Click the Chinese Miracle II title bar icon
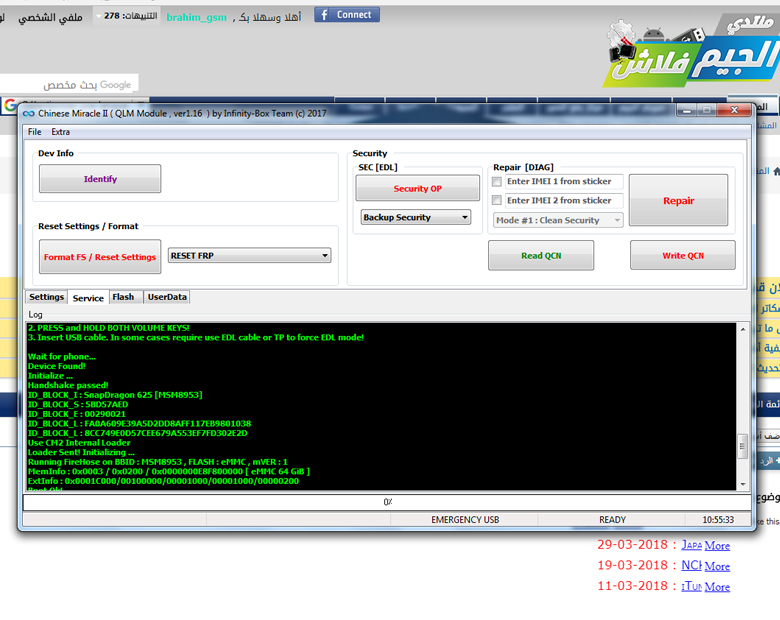 (x=29, y=113)
